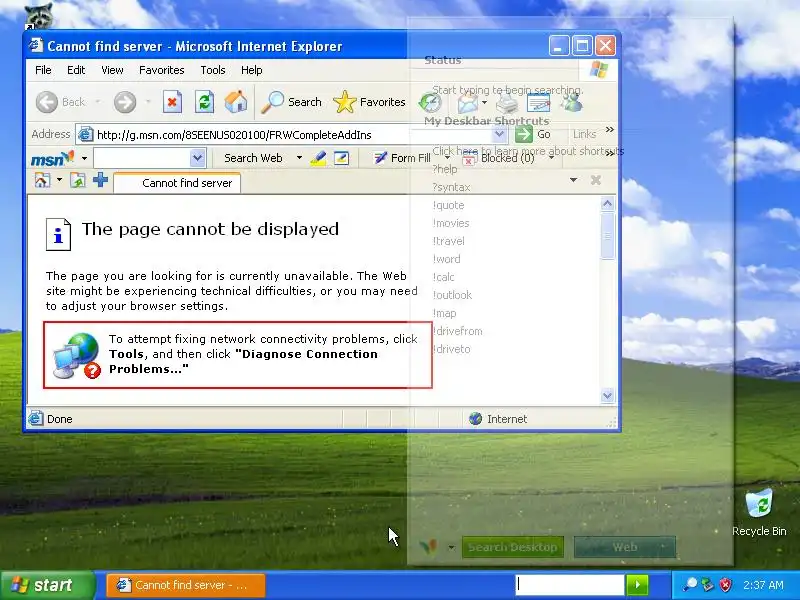Refresh the page using the green arrows icon

coord(204,102)
